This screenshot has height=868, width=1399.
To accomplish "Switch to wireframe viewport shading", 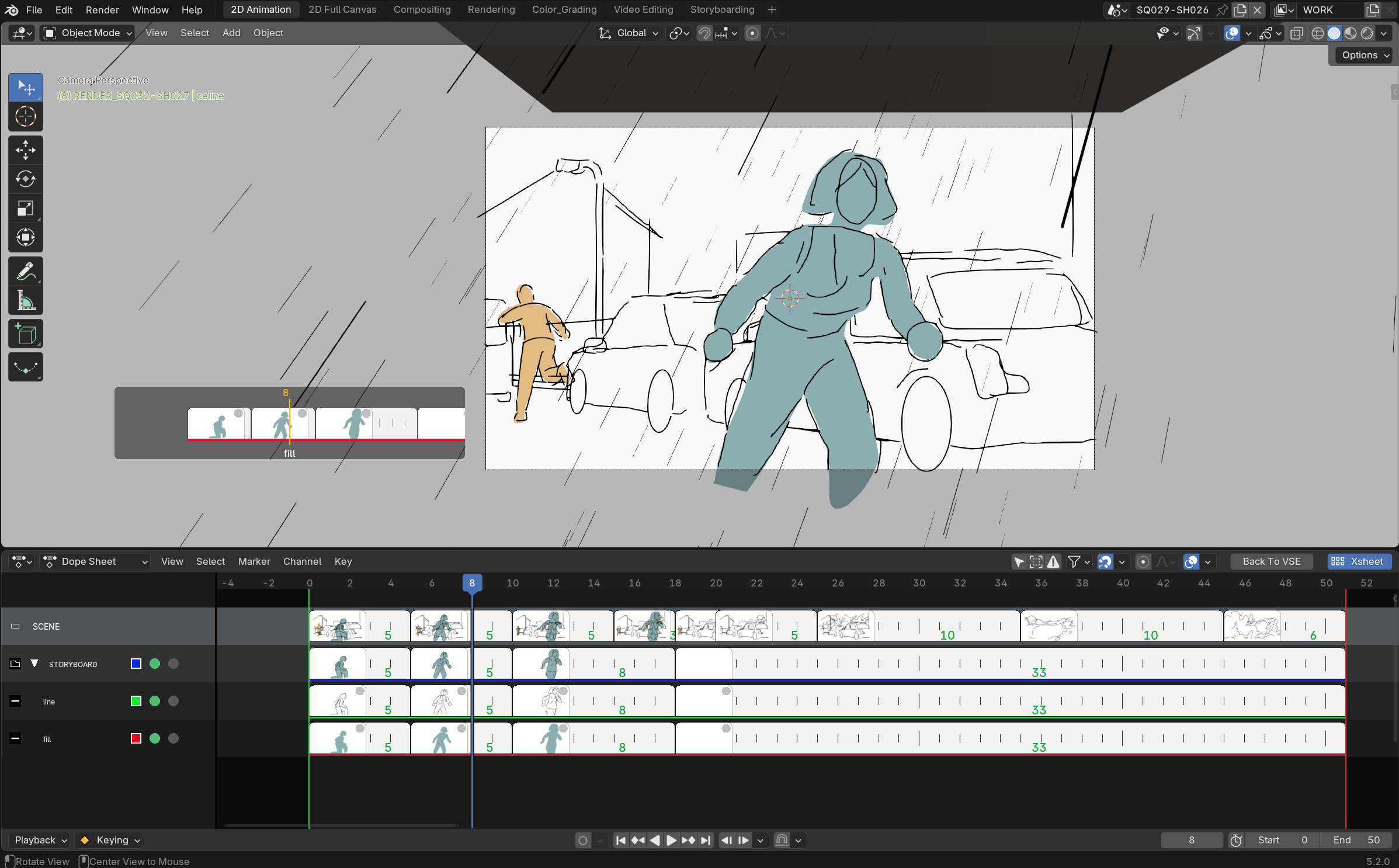I will point(1318,33).
